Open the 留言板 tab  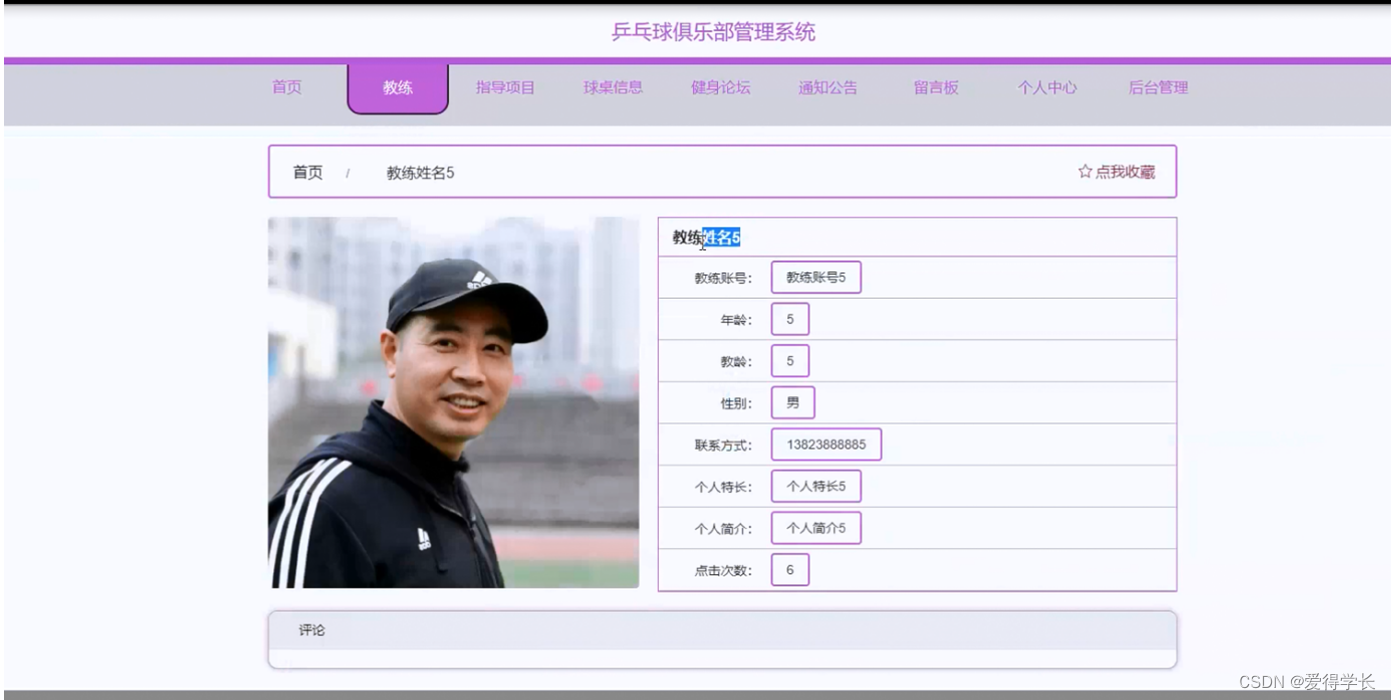point(936,88)
